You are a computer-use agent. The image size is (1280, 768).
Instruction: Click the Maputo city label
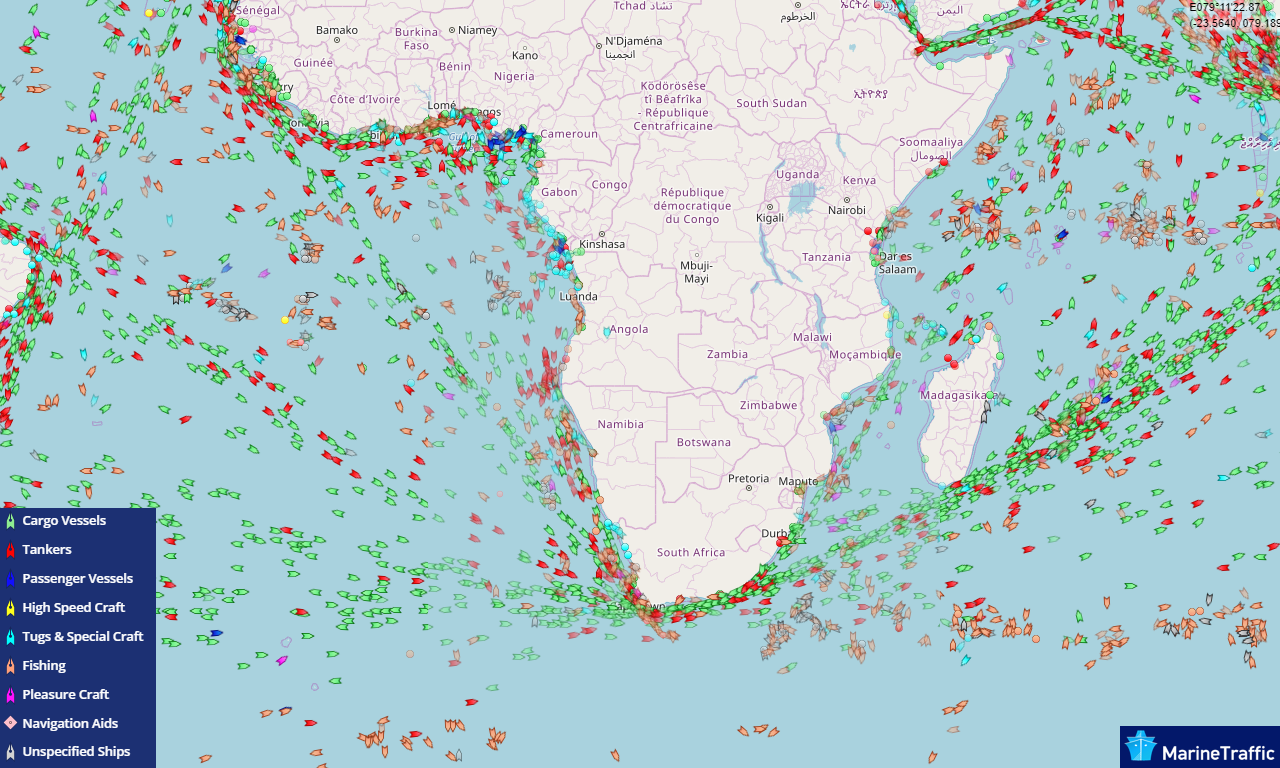point(797,482)
